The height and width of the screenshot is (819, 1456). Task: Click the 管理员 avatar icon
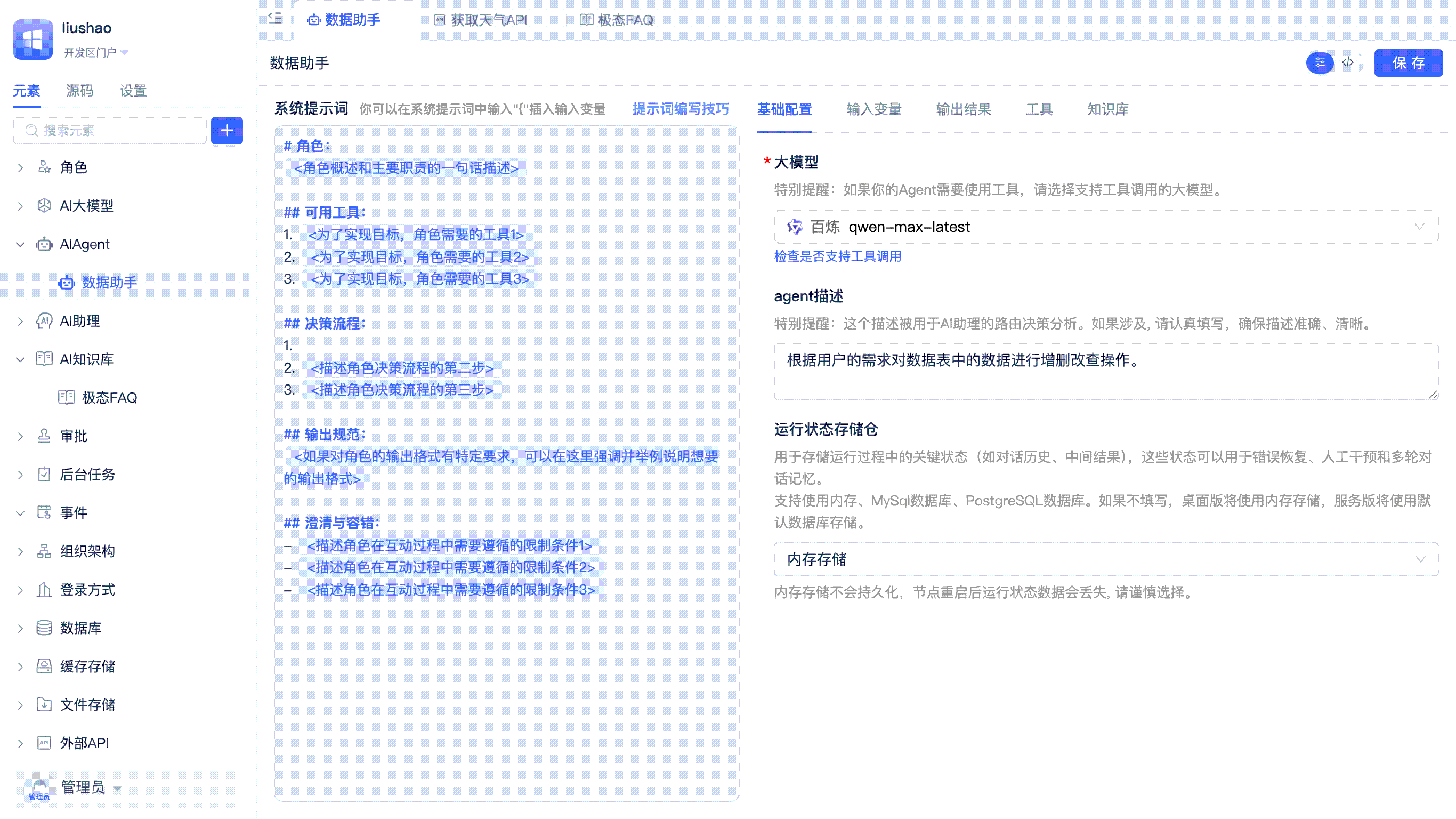pos(39,787)
